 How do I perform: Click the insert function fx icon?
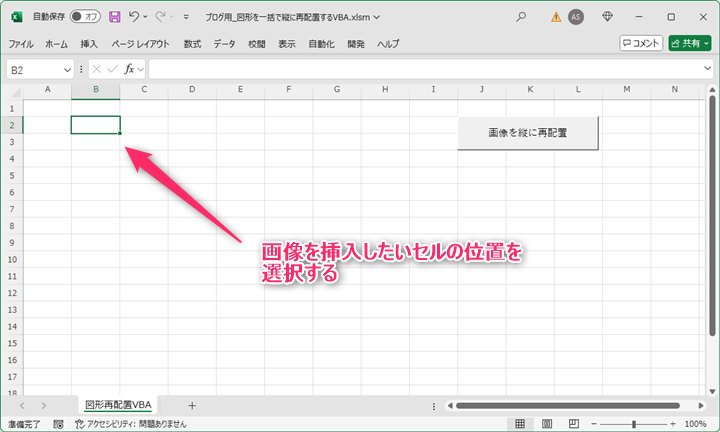129,69
